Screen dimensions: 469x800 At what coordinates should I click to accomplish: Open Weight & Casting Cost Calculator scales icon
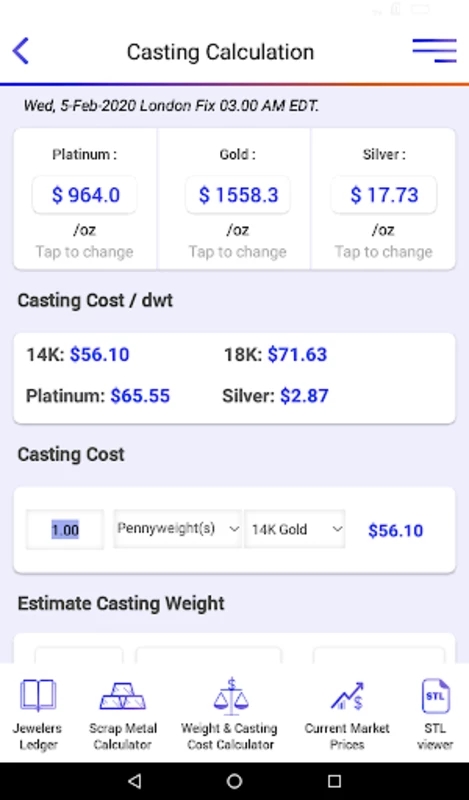tap(231, 696)
